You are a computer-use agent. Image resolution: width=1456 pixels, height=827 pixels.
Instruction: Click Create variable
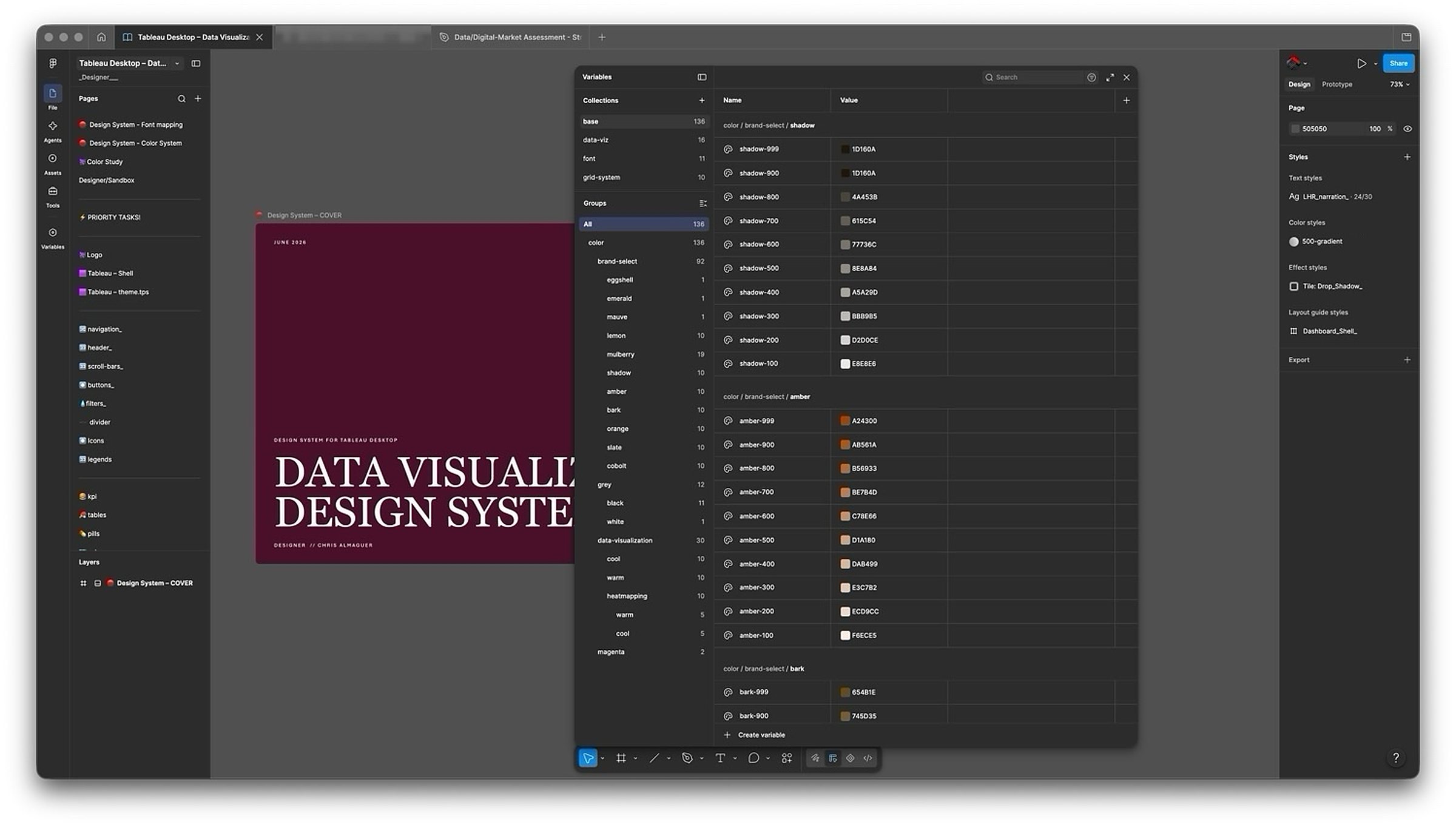pyautogui.click(x=755, y=735)
